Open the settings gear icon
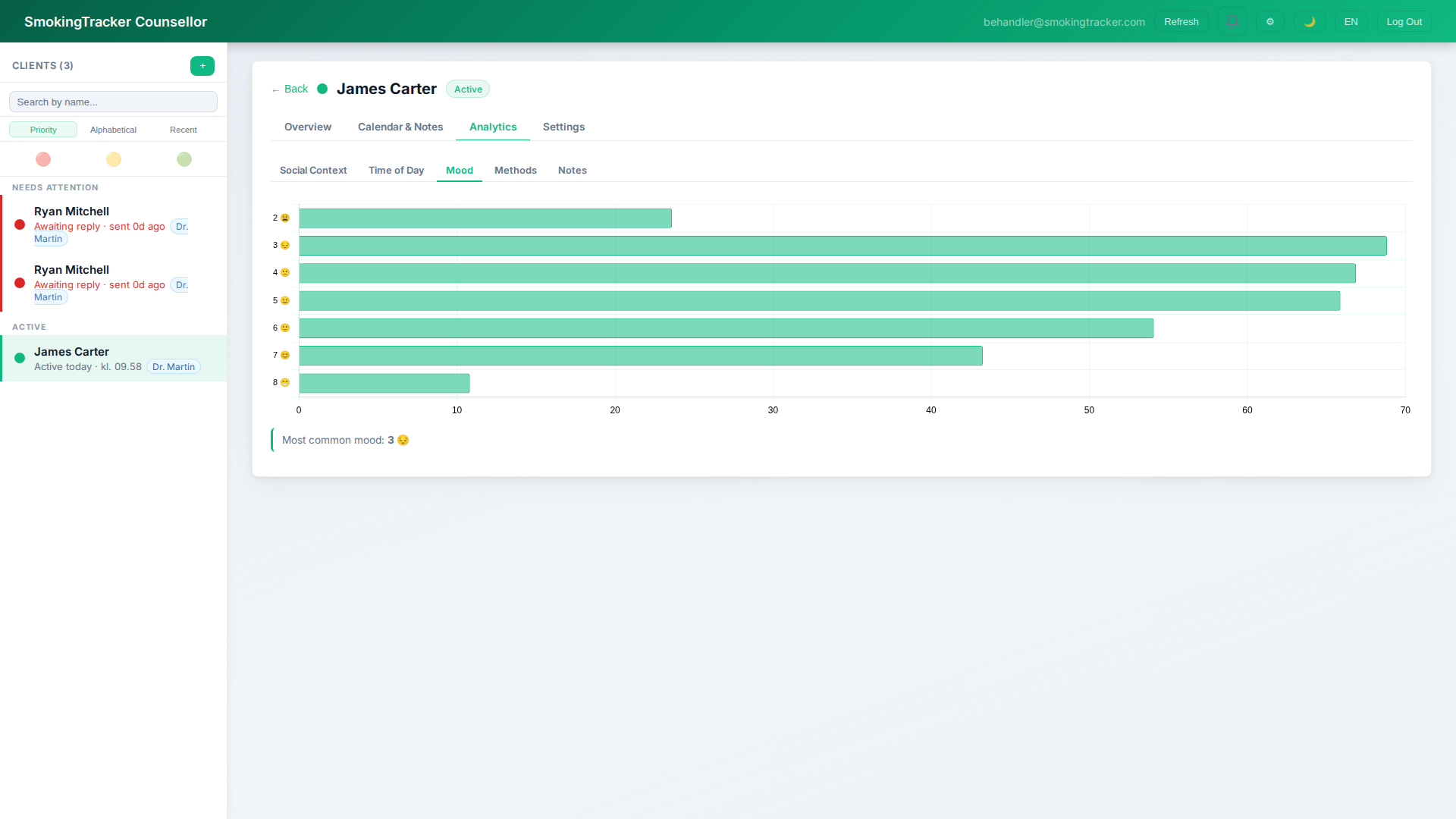This screenshot has width=1456, height=819. [x=1270, y=21]
